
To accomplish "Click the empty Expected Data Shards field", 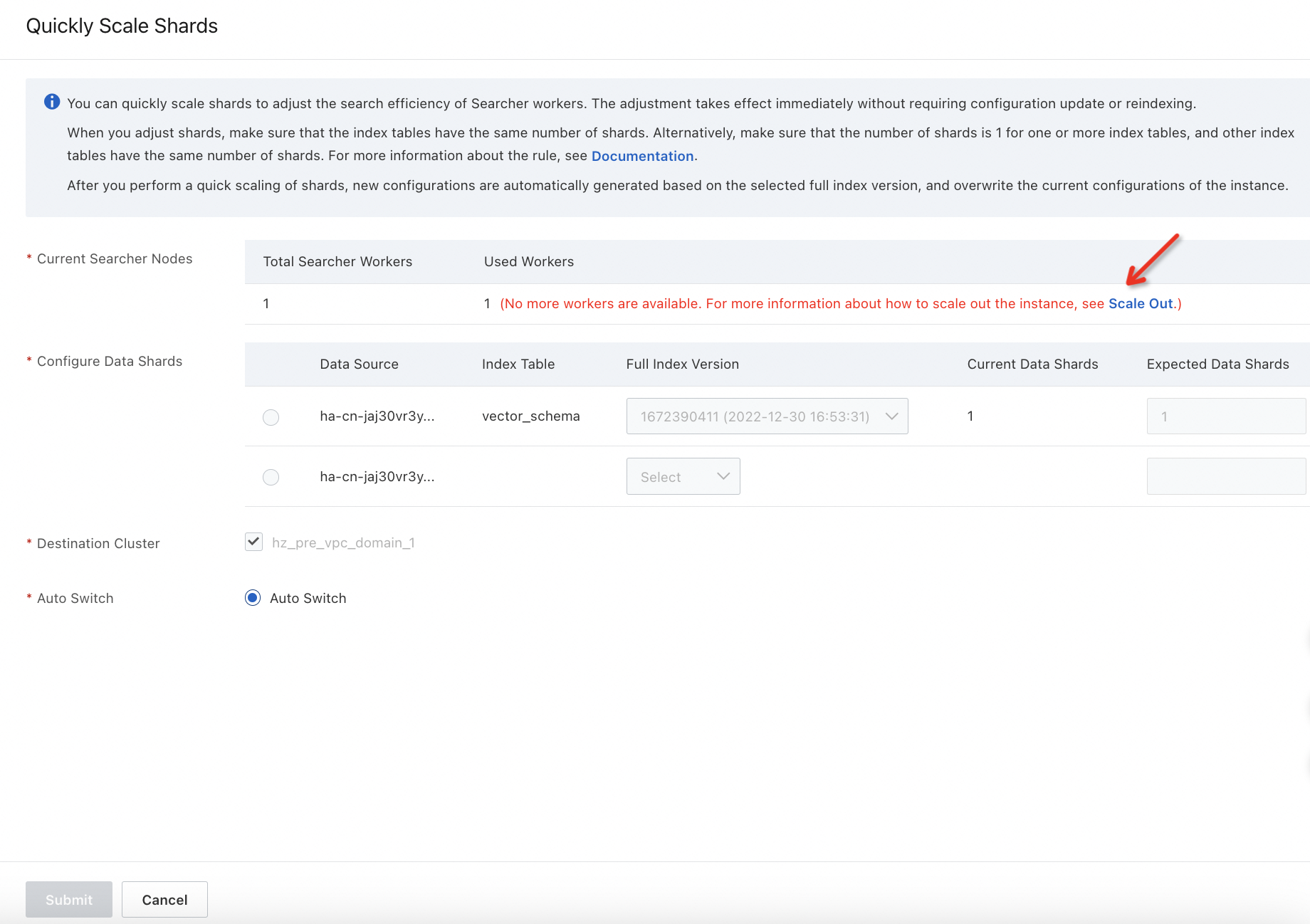I will tap(1225, 476).
